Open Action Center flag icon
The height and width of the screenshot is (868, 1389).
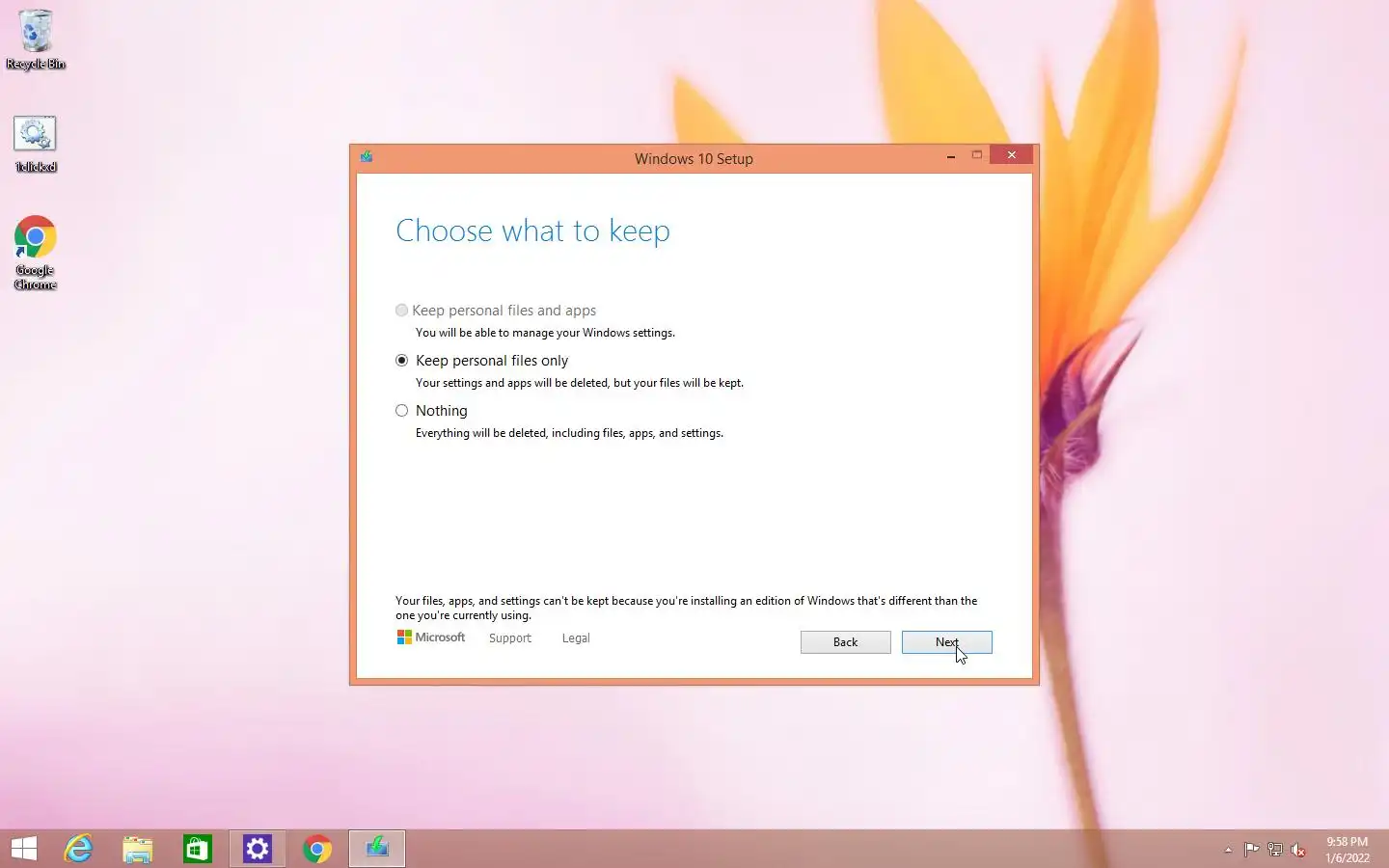[1251, 850]
